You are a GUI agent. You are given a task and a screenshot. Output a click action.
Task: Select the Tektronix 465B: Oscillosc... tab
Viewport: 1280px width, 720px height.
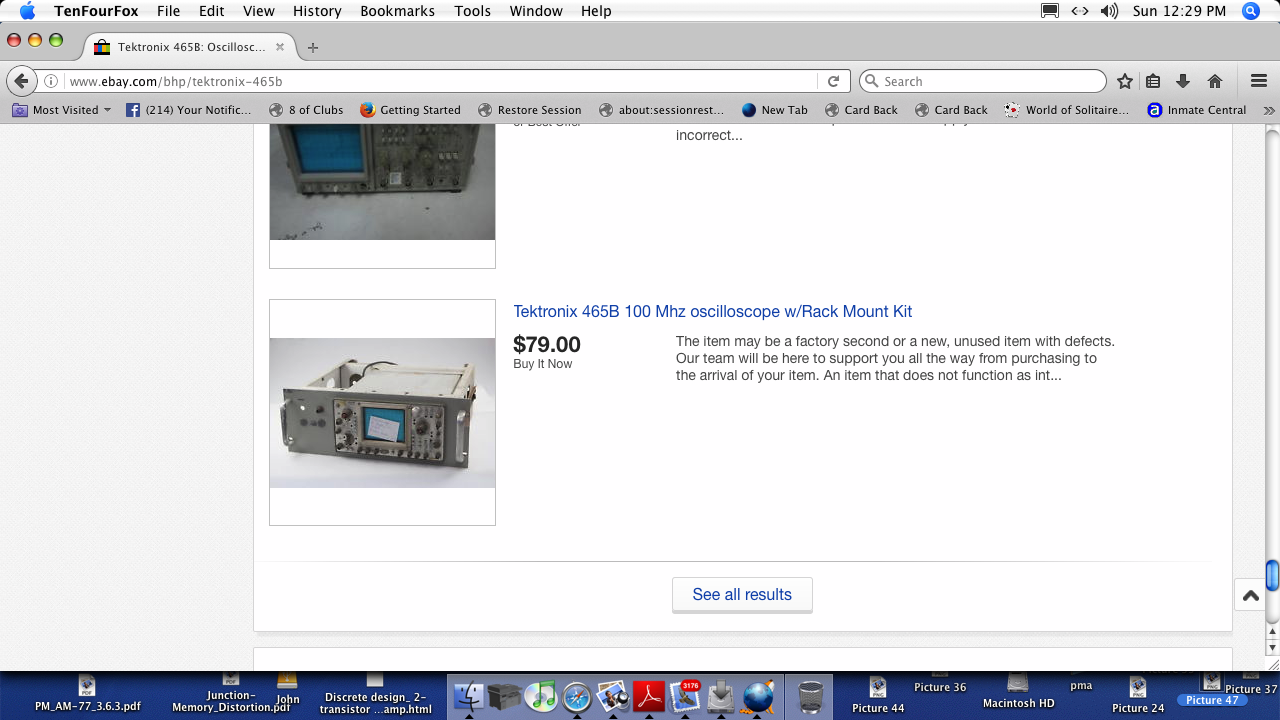click(x=189, y=47)
